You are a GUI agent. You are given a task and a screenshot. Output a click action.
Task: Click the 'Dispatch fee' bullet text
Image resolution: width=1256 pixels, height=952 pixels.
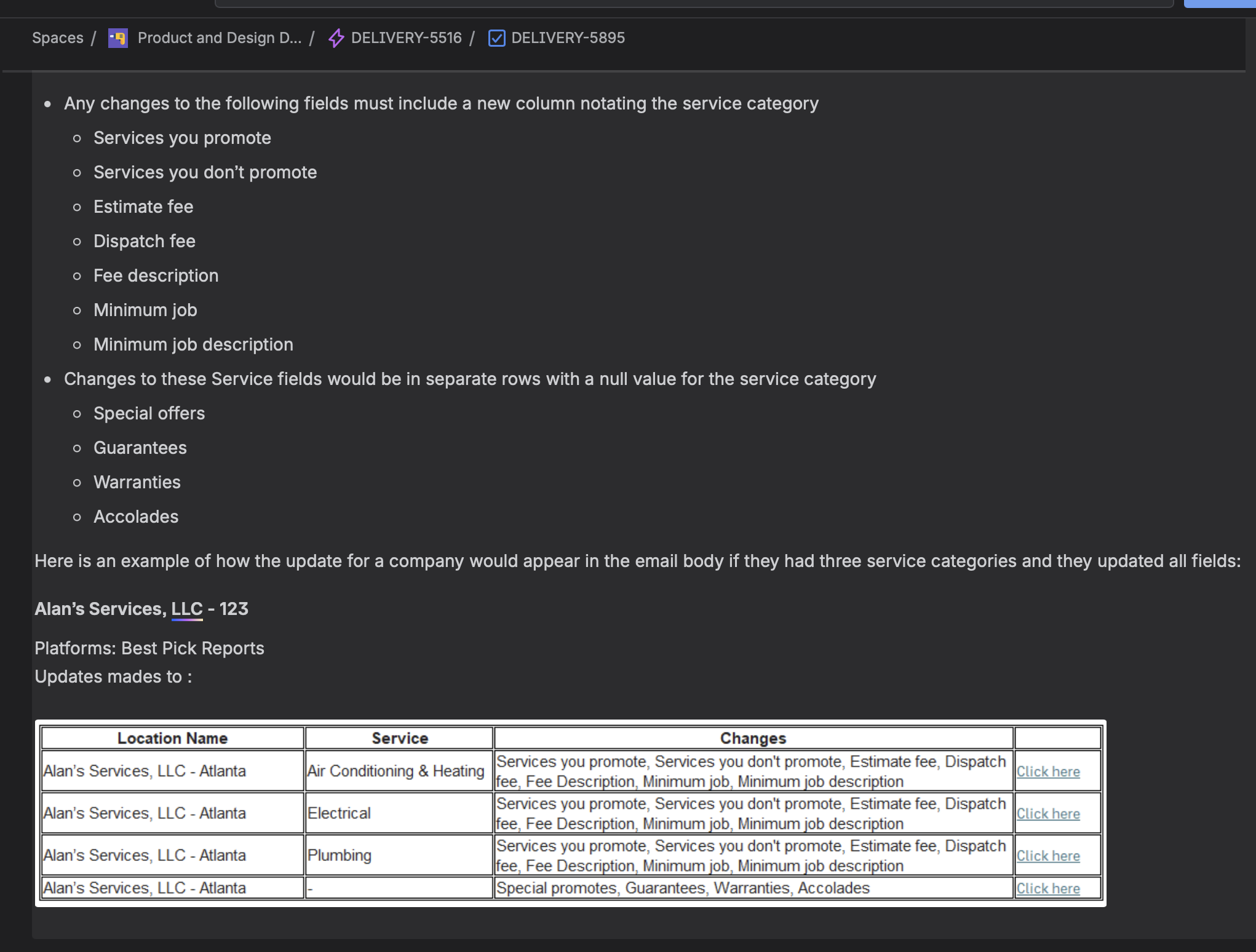point(145,241)
